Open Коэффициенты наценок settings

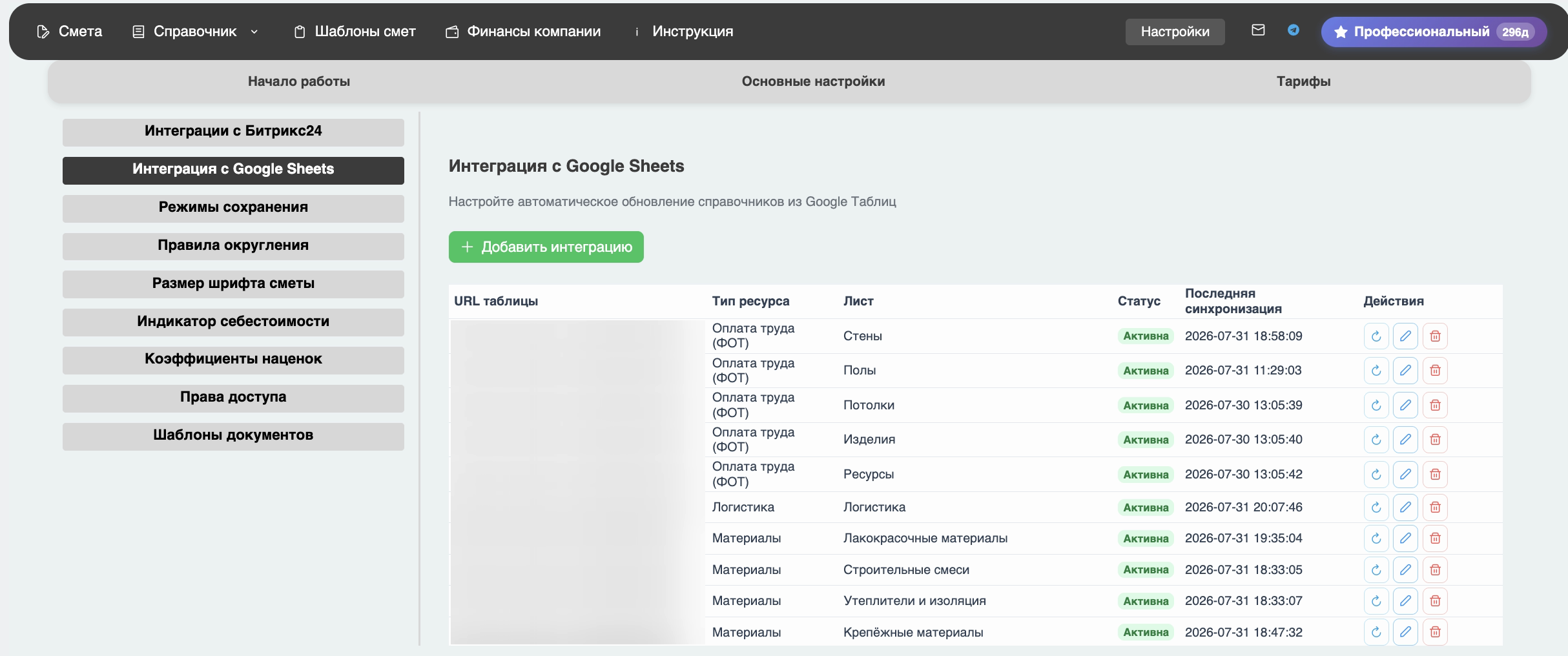(233, 360)
